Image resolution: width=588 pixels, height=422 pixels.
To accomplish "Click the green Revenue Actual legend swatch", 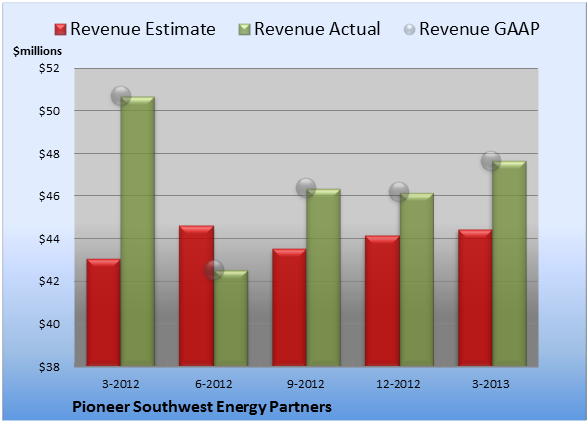I will point(244,30).
